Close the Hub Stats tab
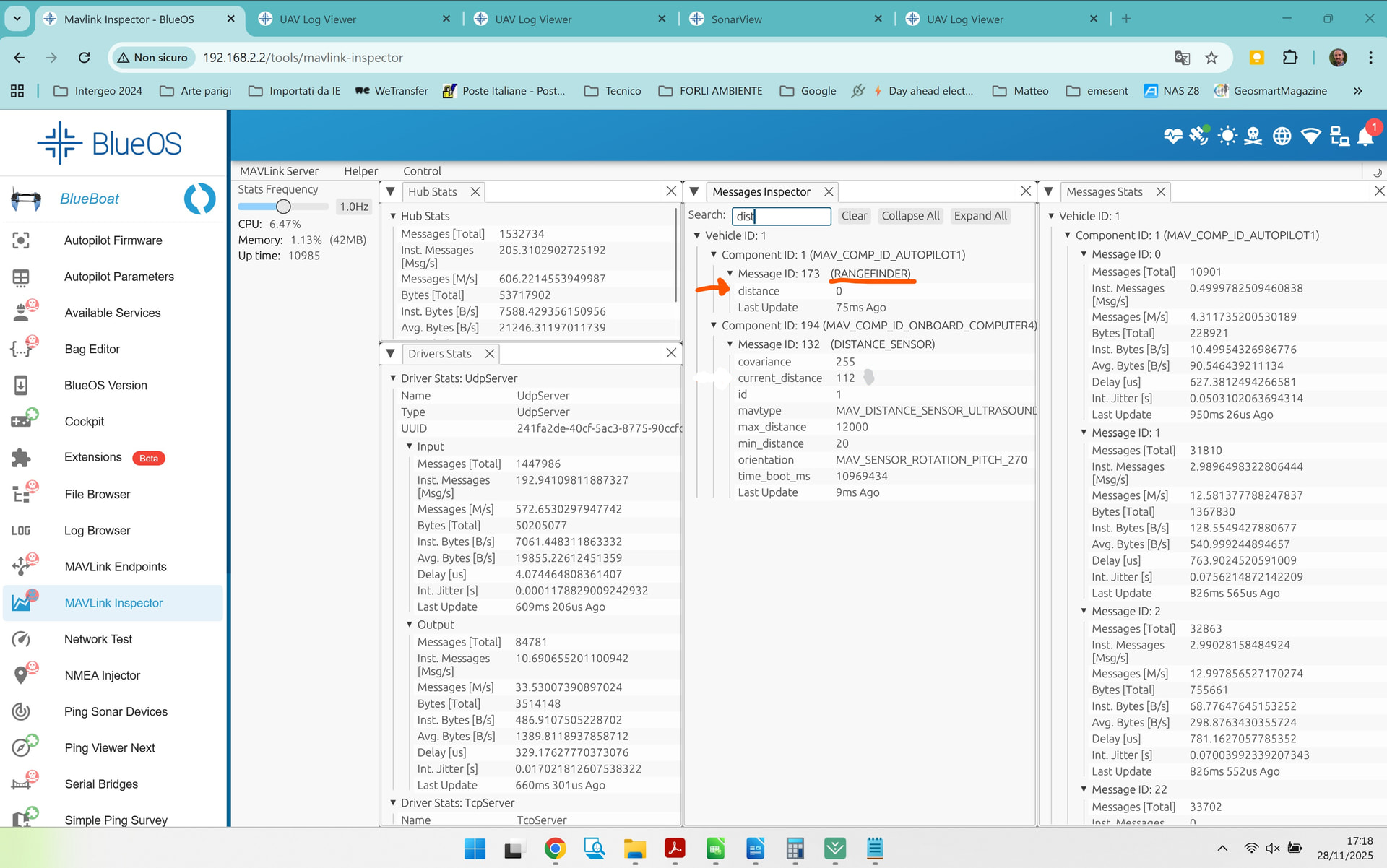The image size is (1387, 868). [x=475, y=192]
